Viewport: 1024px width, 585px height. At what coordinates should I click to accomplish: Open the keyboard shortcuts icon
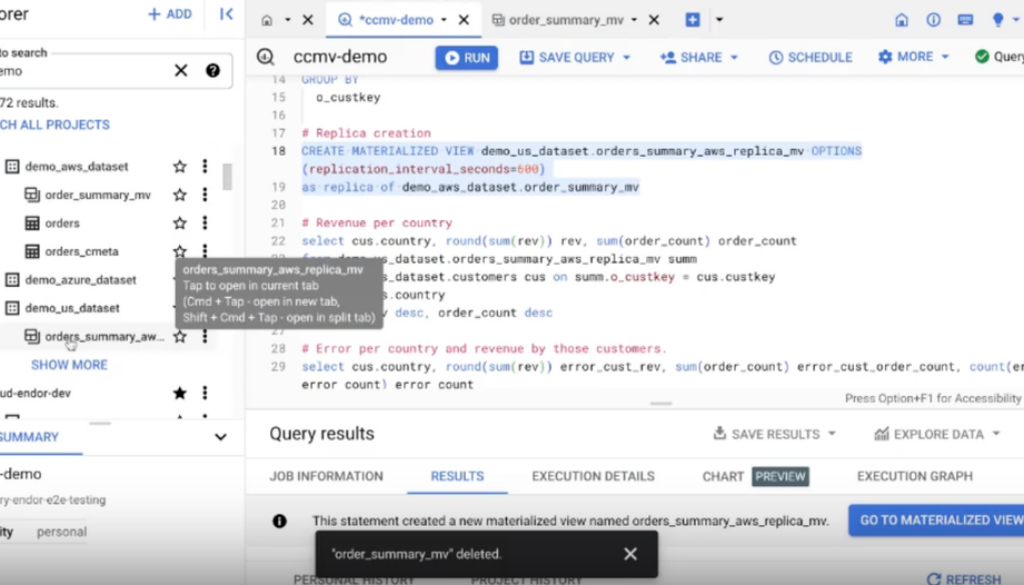pyautogui.click(x=965, y=20)
